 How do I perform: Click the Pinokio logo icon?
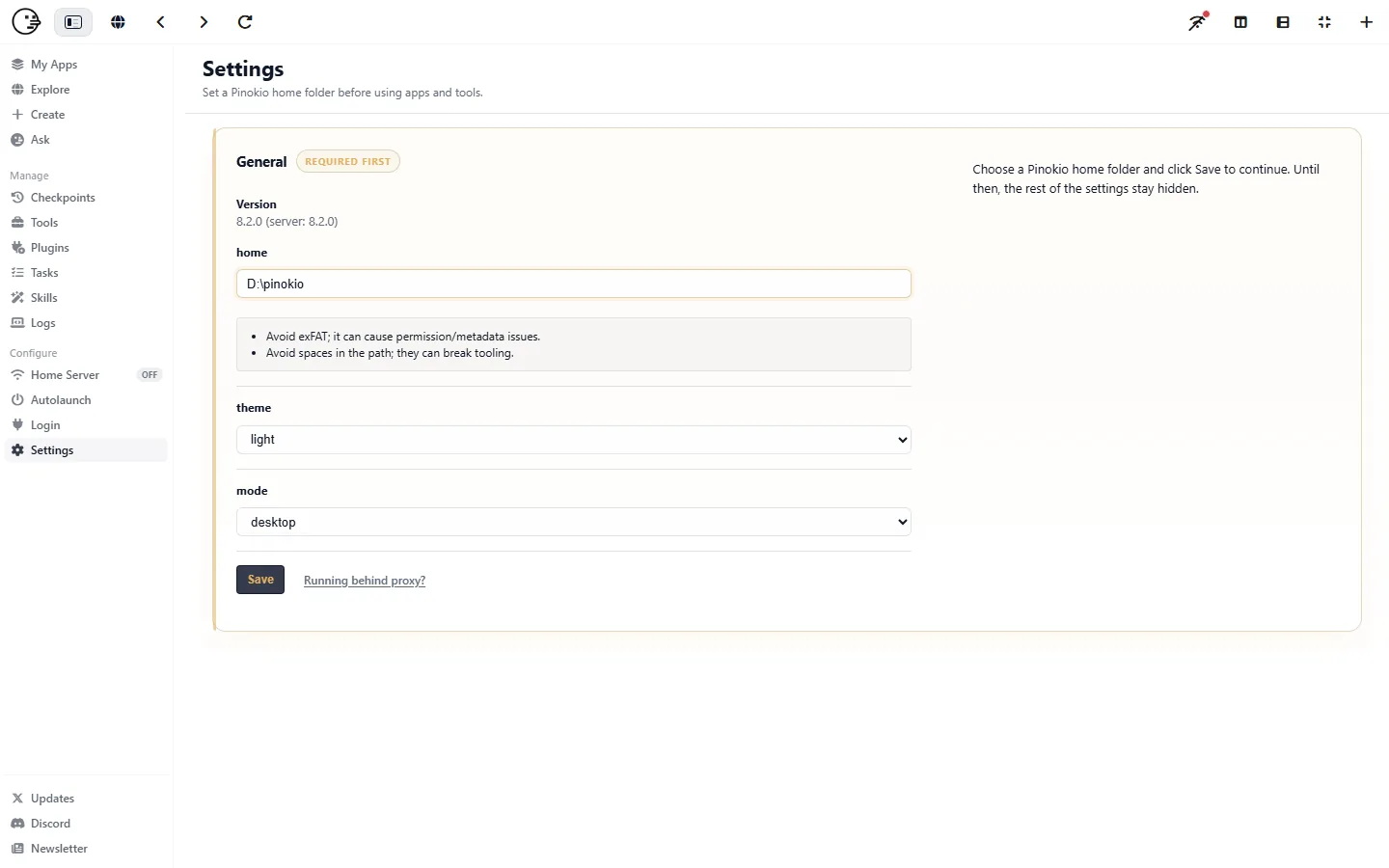pos(26,21)
